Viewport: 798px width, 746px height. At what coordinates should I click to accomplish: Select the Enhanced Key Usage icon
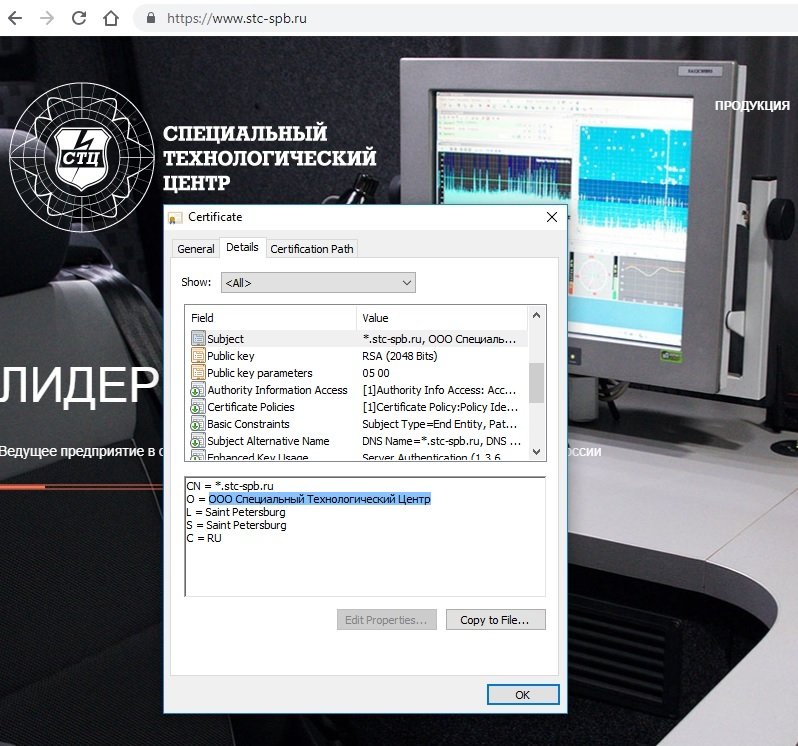pos(198,456)
